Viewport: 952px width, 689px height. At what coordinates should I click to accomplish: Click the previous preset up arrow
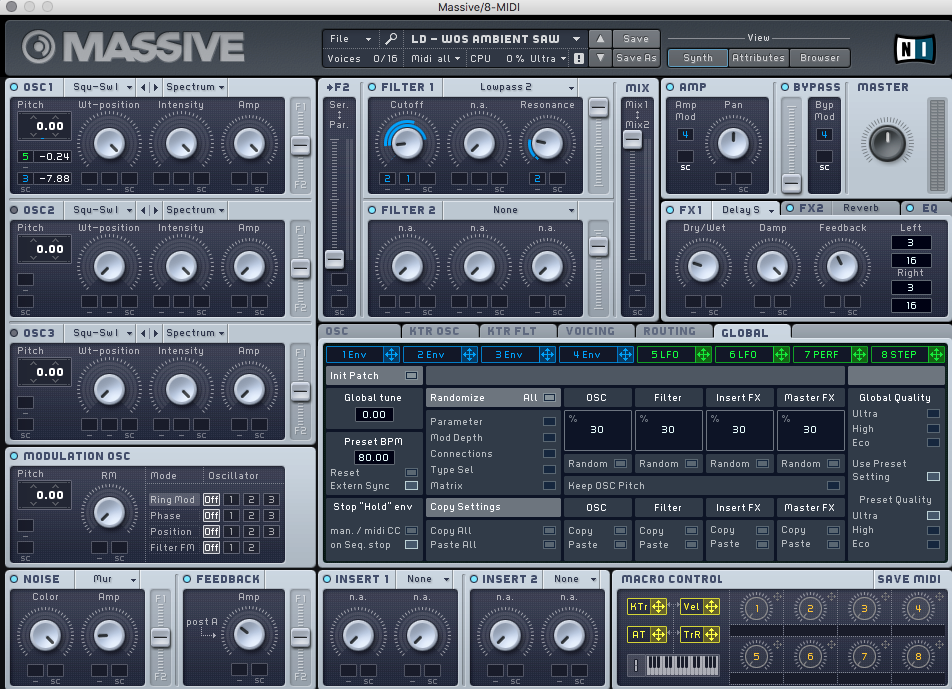click(599, 39)
